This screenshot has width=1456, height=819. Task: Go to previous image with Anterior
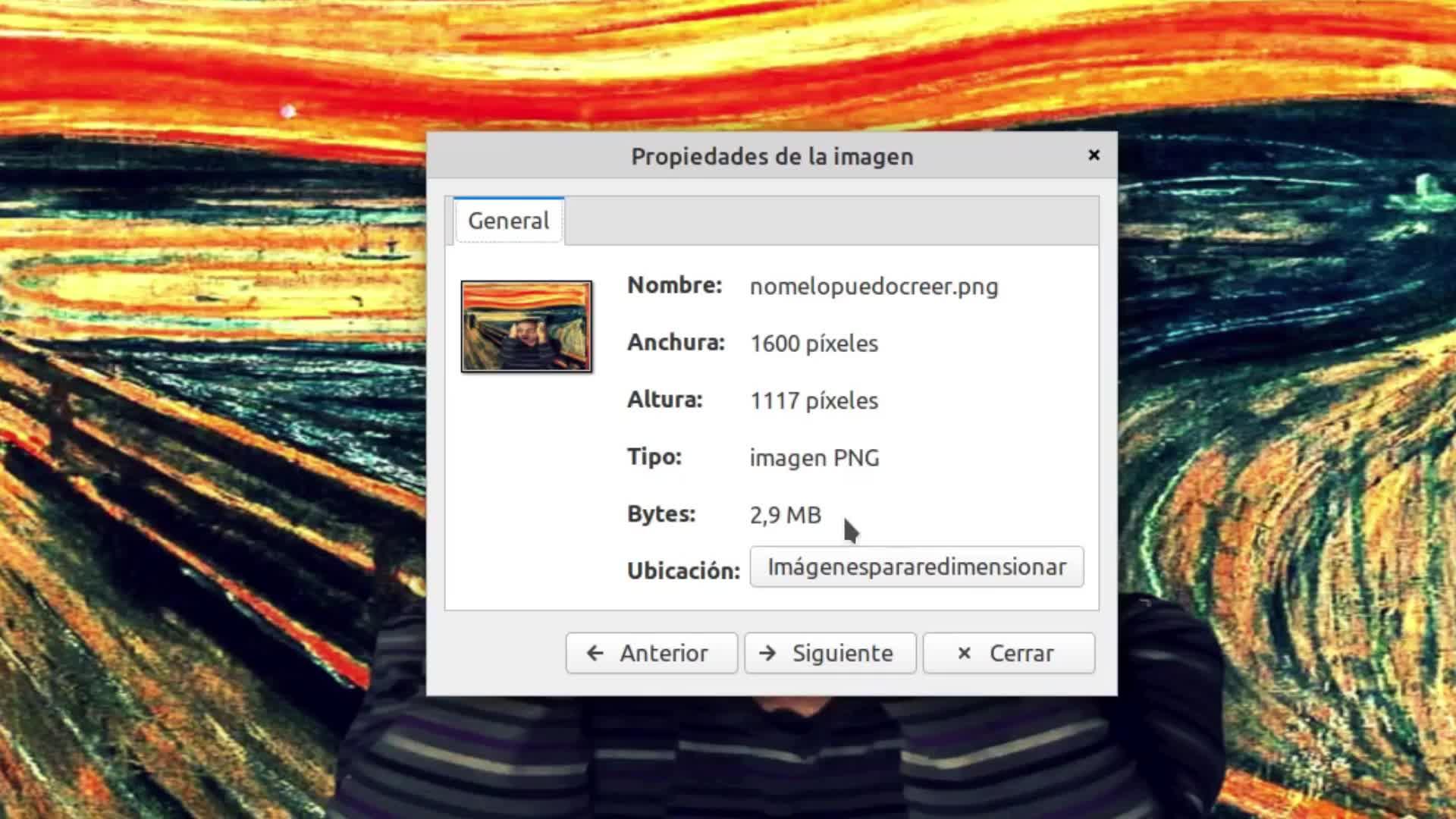651,653
